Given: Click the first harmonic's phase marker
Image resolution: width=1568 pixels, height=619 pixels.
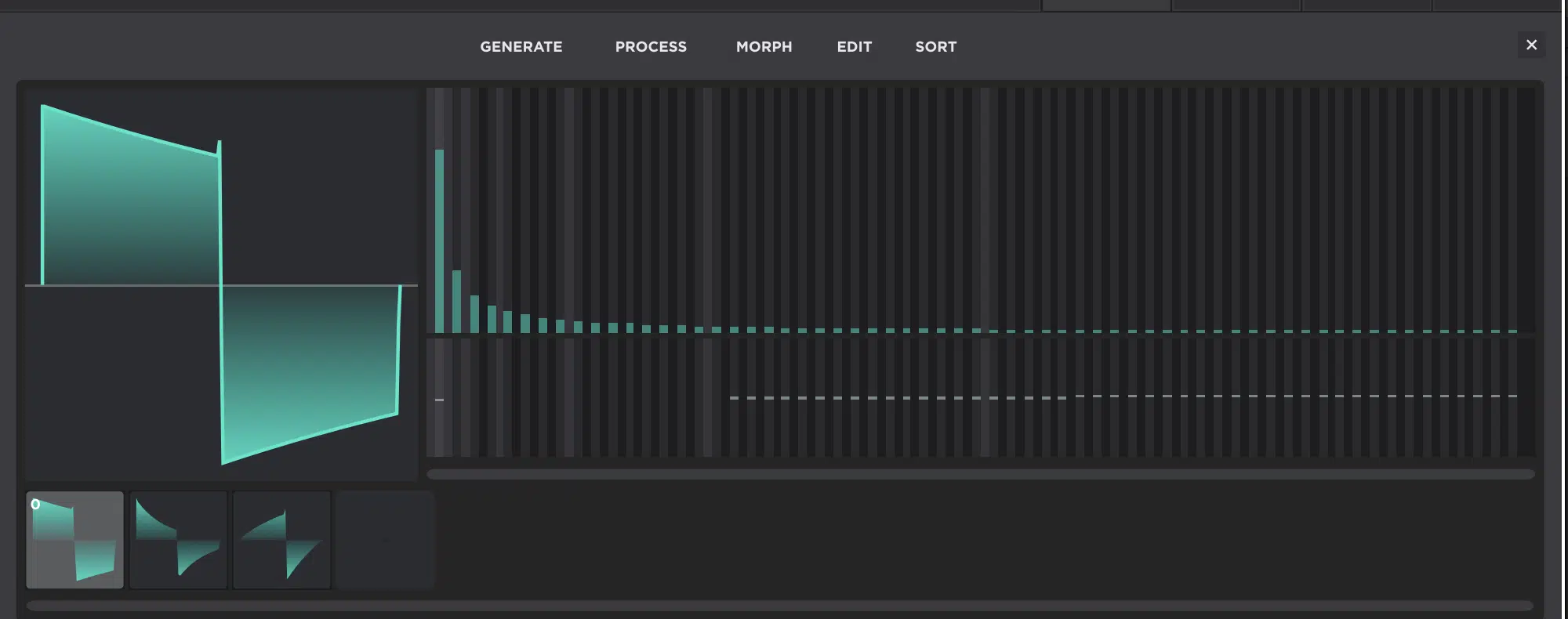Looking at the screenshot, I should click(440, 400).
